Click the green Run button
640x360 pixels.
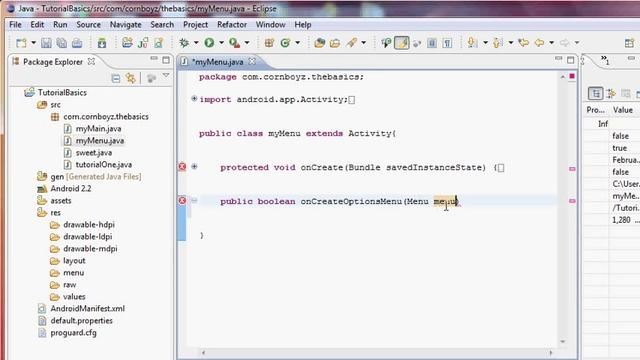[x=209, y=42]
